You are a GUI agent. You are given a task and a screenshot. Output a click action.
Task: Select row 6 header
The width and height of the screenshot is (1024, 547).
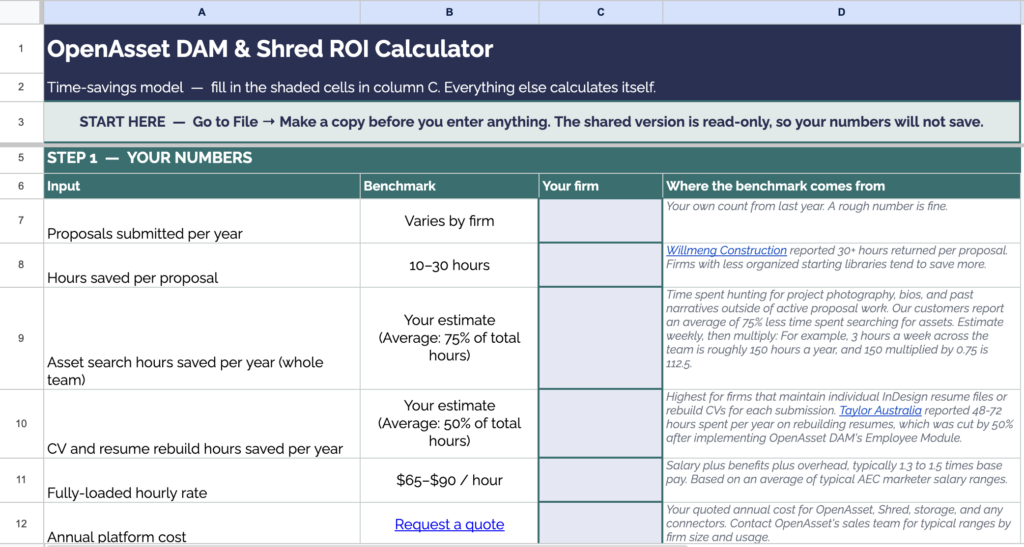point(21,186)
